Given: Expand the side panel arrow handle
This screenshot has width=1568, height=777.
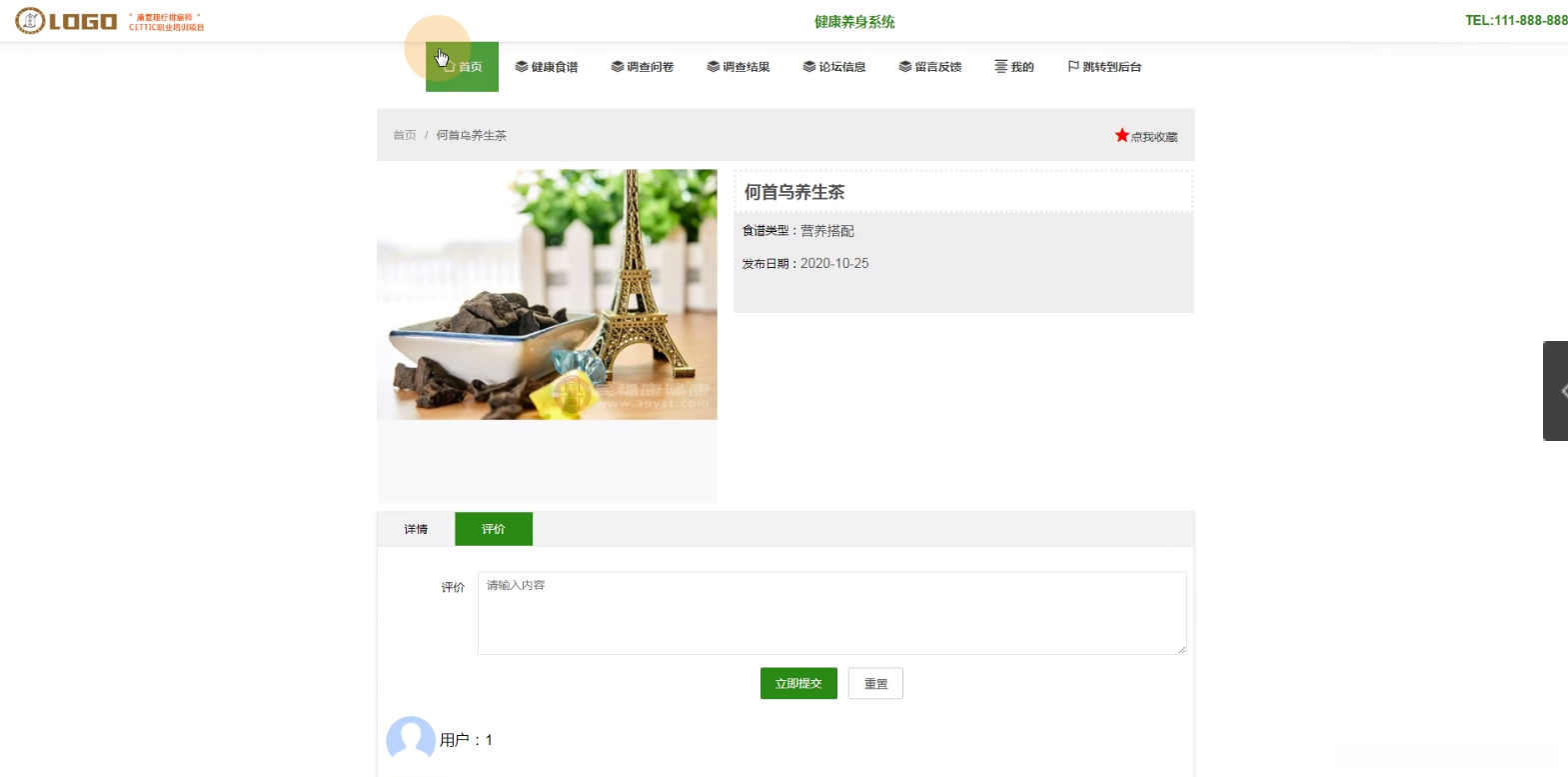Looking at the screenshot, I should coord(1557,391).
